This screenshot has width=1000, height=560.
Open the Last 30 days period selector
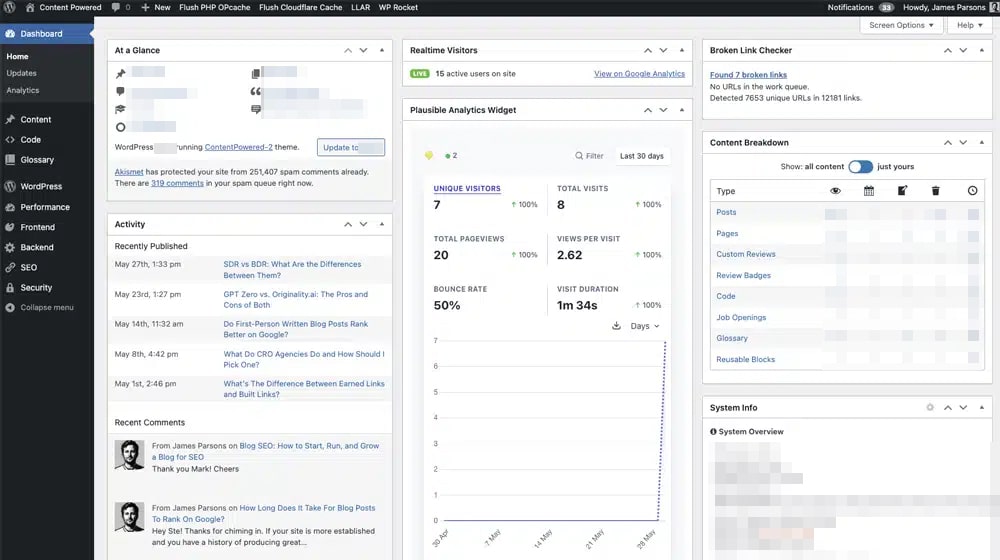pyautogui.click(x=642, y=156)
